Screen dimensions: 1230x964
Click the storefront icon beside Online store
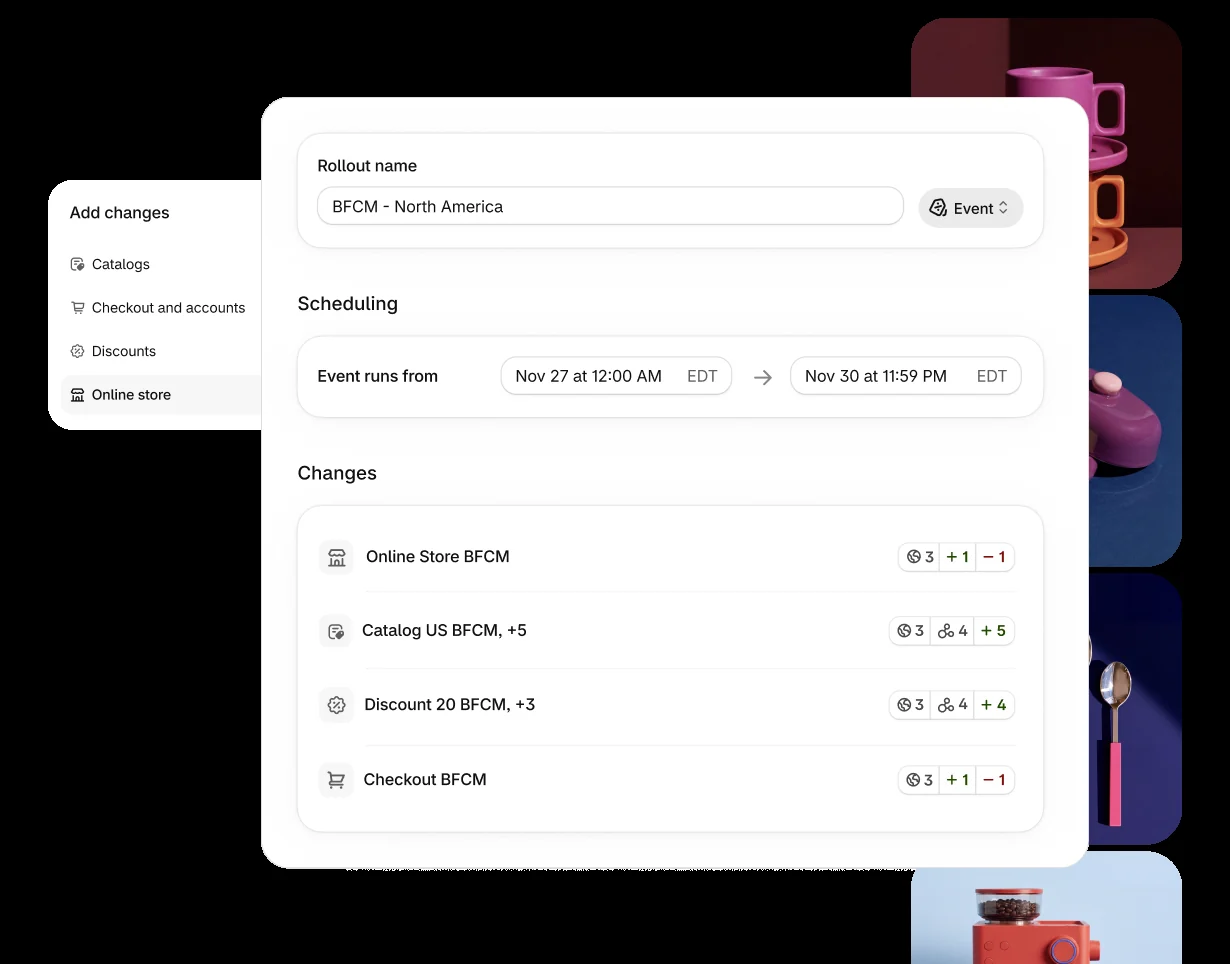tap(77, 395)
